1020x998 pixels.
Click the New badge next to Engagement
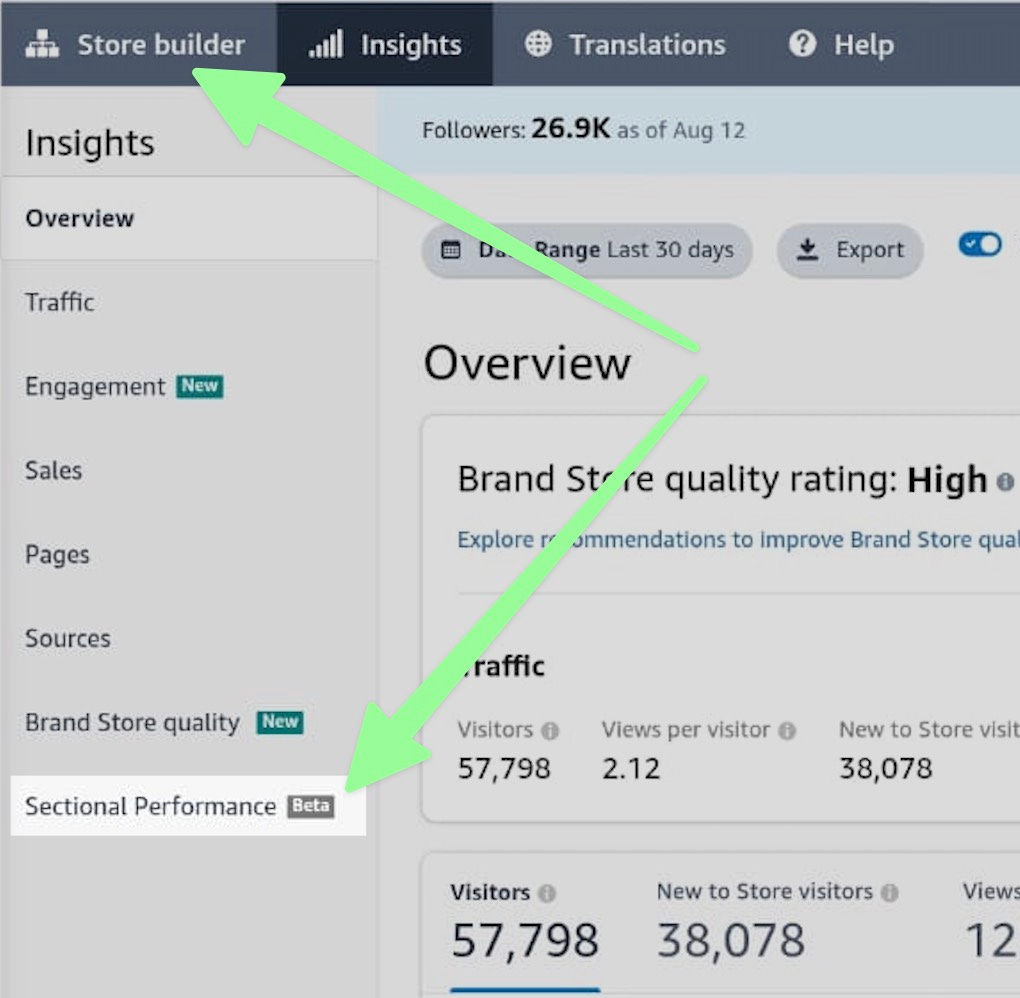200,386
